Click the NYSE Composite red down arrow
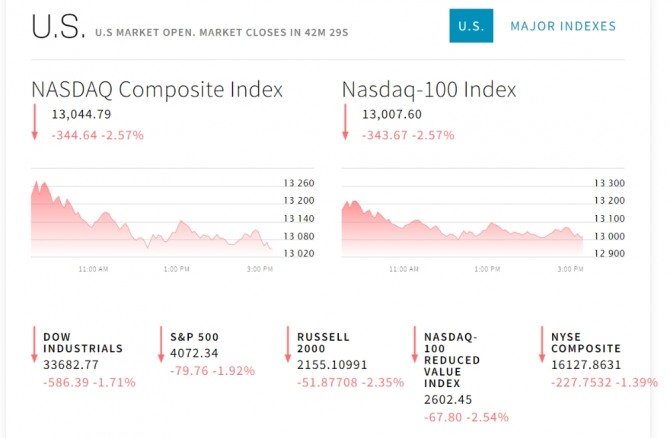 click(541, 344)
